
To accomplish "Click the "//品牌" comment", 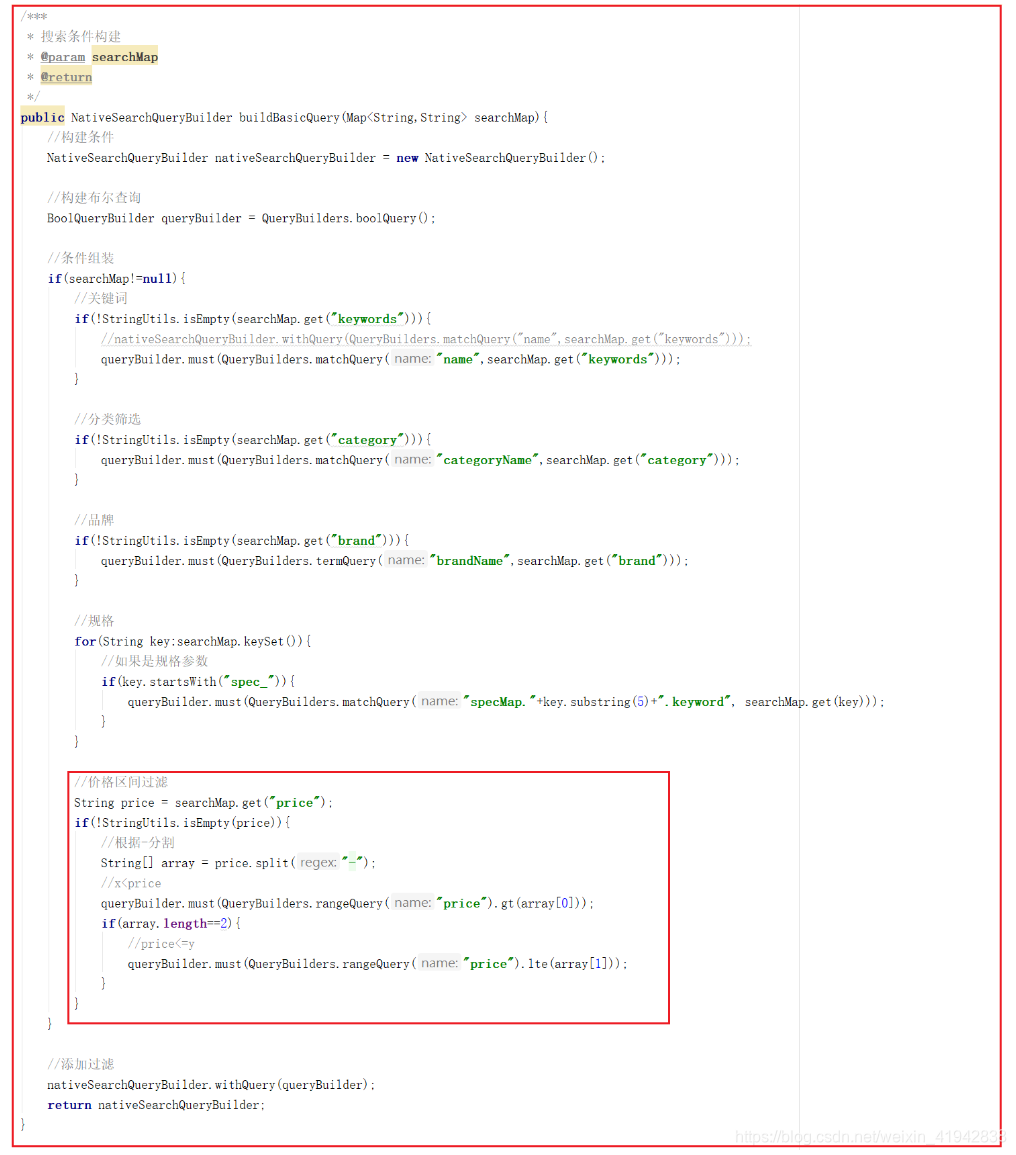I will [x=94, y=520].
